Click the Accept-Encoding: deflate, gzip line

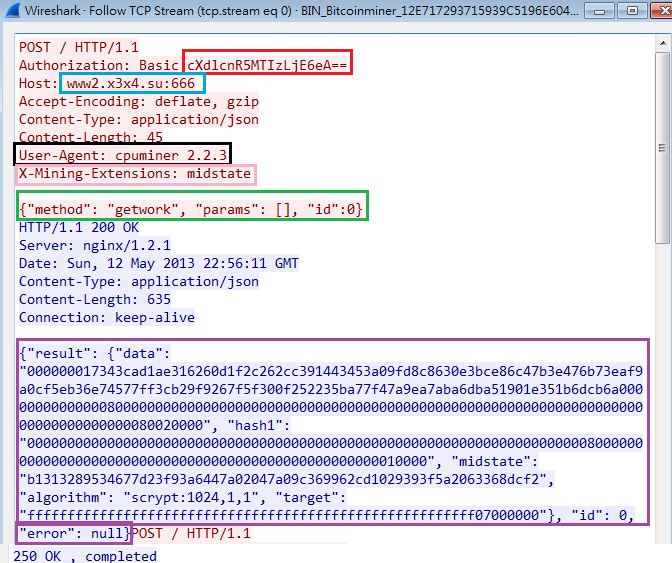click(x=139, y=102)
